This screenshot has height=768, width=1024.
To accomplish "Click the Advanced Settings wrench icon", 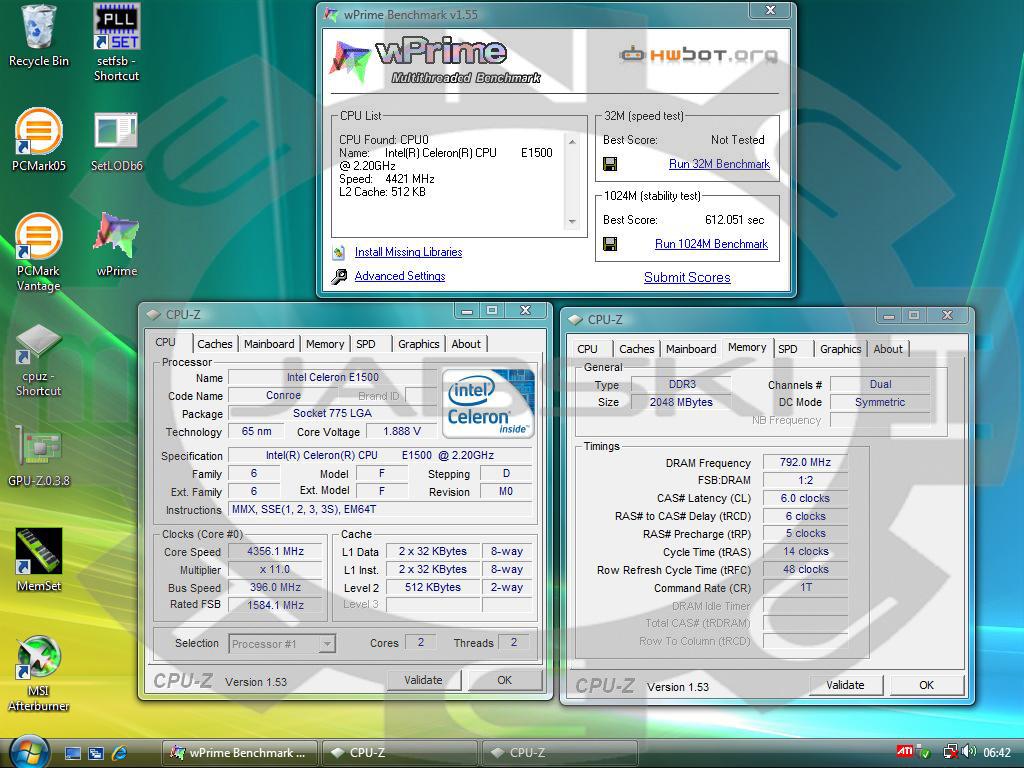I will pos(338,276).
